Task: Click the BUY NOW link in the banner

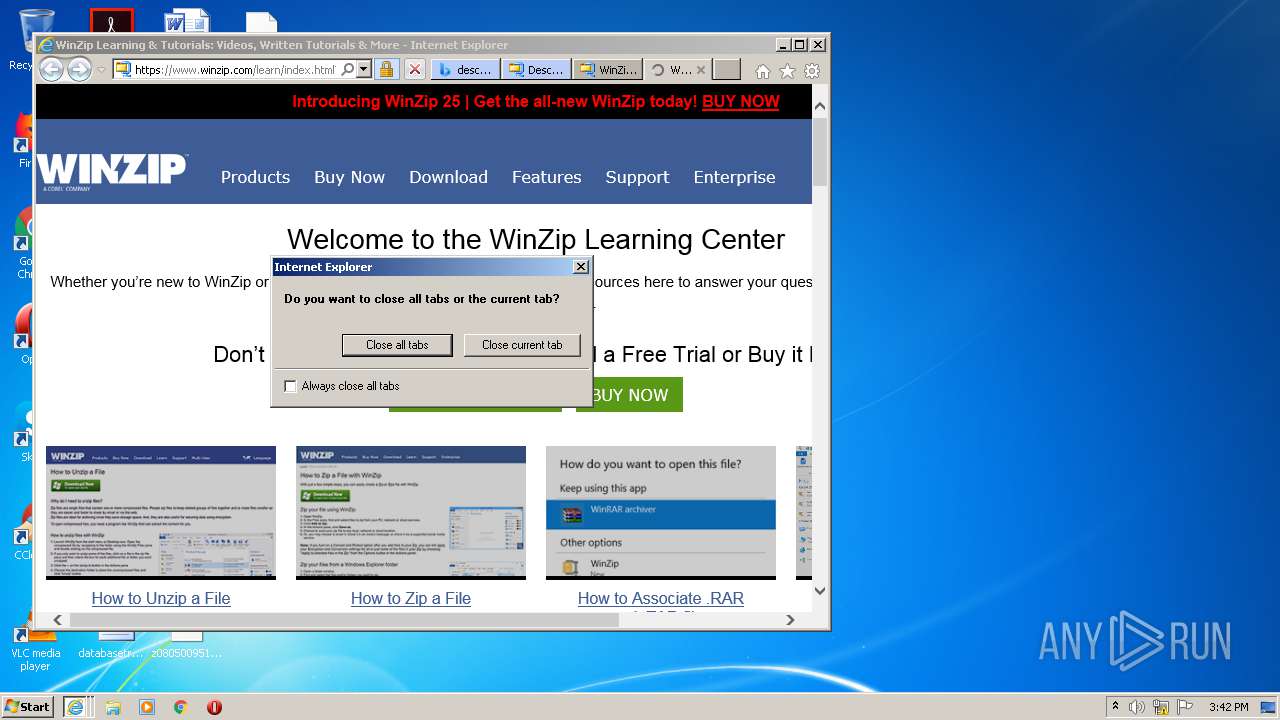Action: [740, 101]
